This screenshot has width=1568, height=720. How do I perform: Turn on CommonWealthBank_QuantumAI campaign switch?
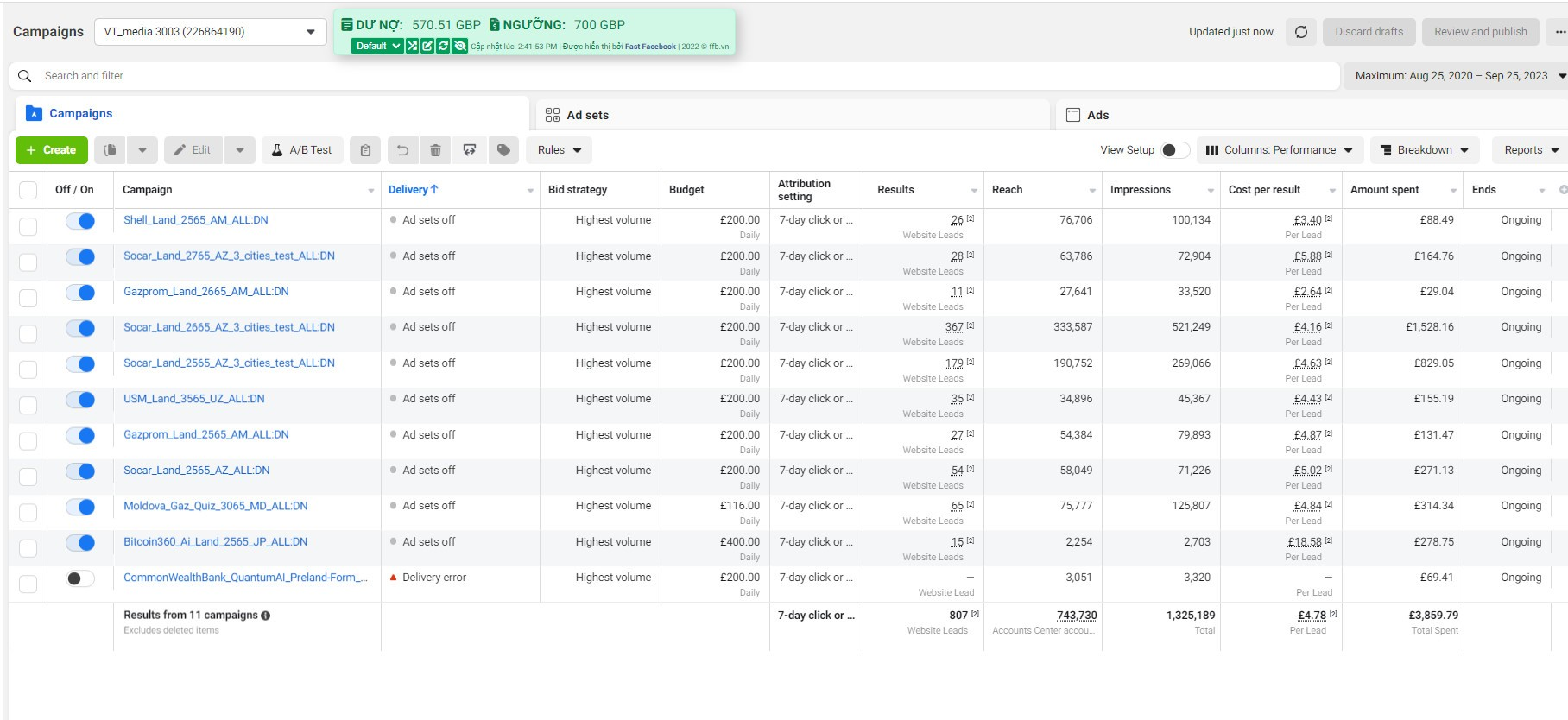click(80, 578)
